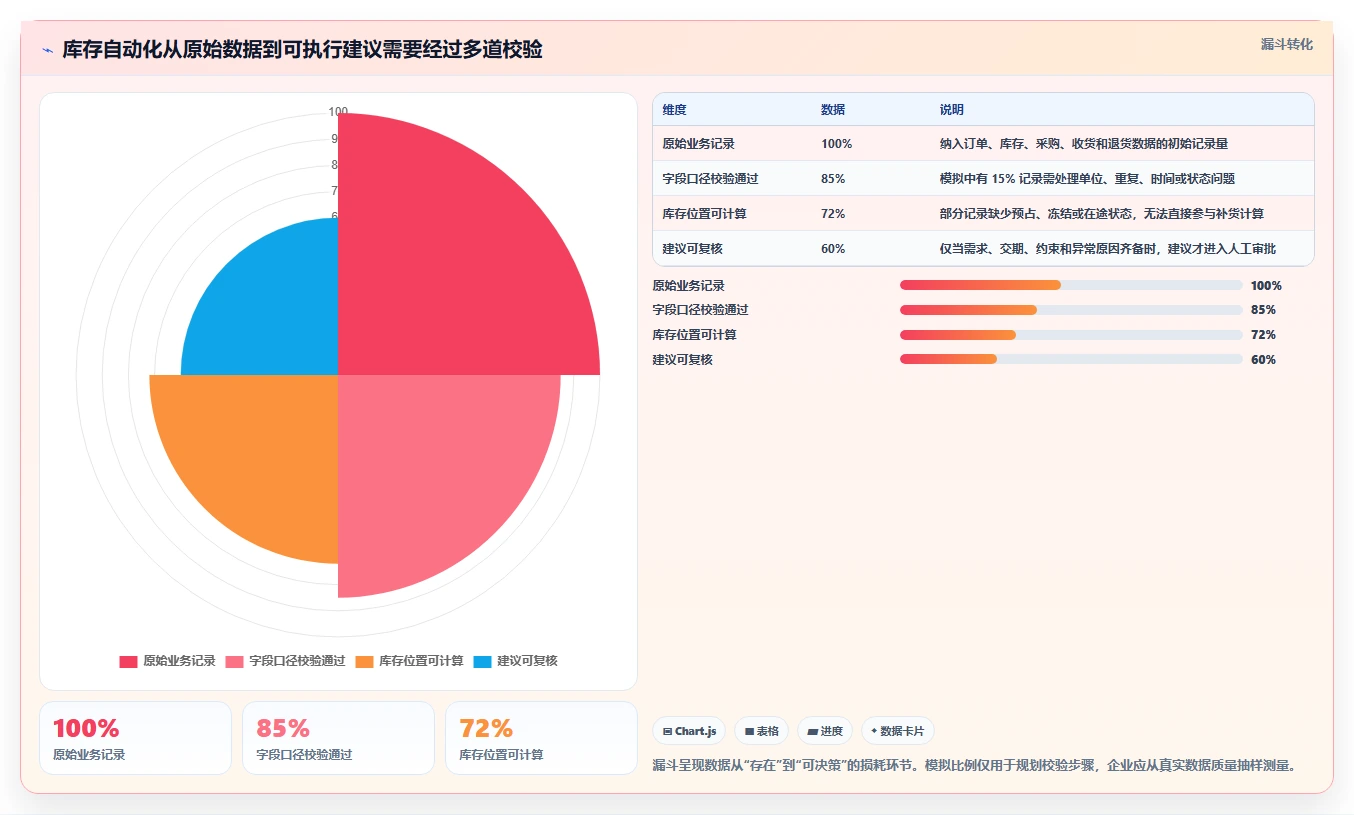Click the description starting 部分记录缺少预占

click(1101, 214)
